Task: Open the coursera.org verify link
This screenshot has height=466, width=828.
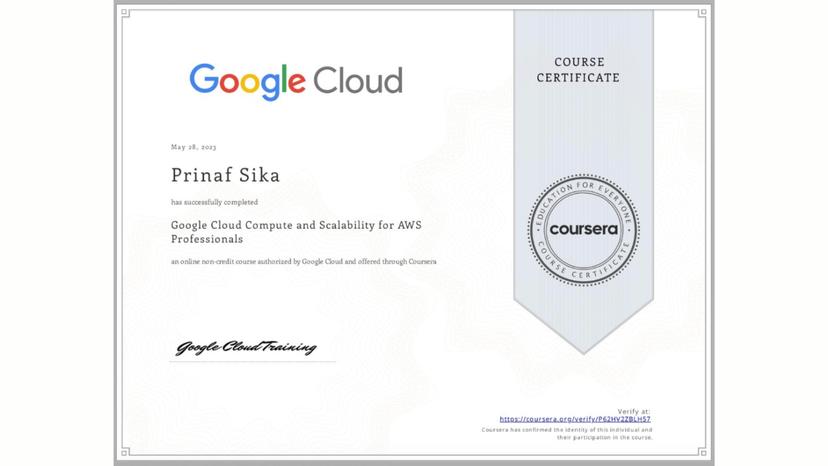Action: 575,419
